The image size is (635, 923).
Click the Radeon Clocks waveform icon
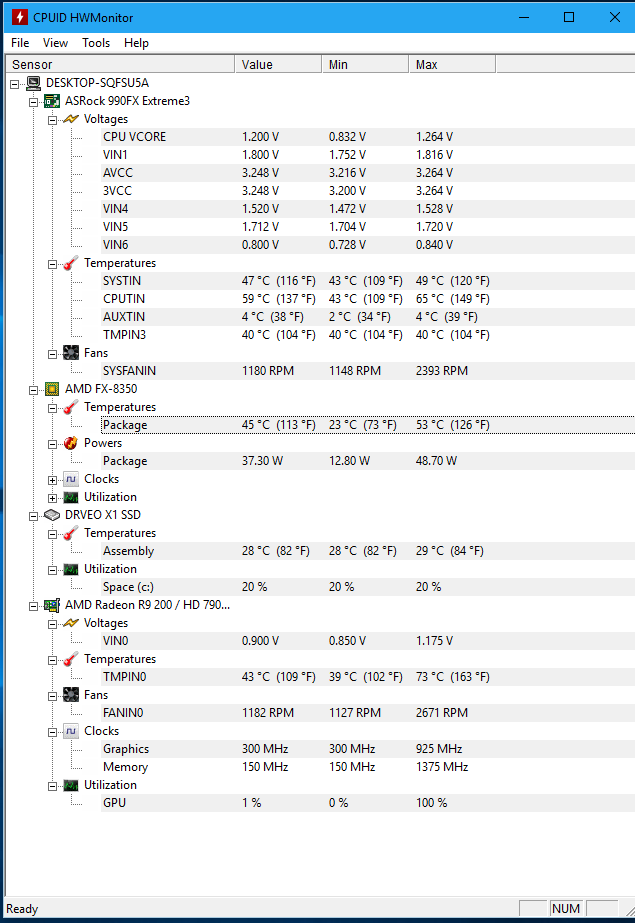71,731
